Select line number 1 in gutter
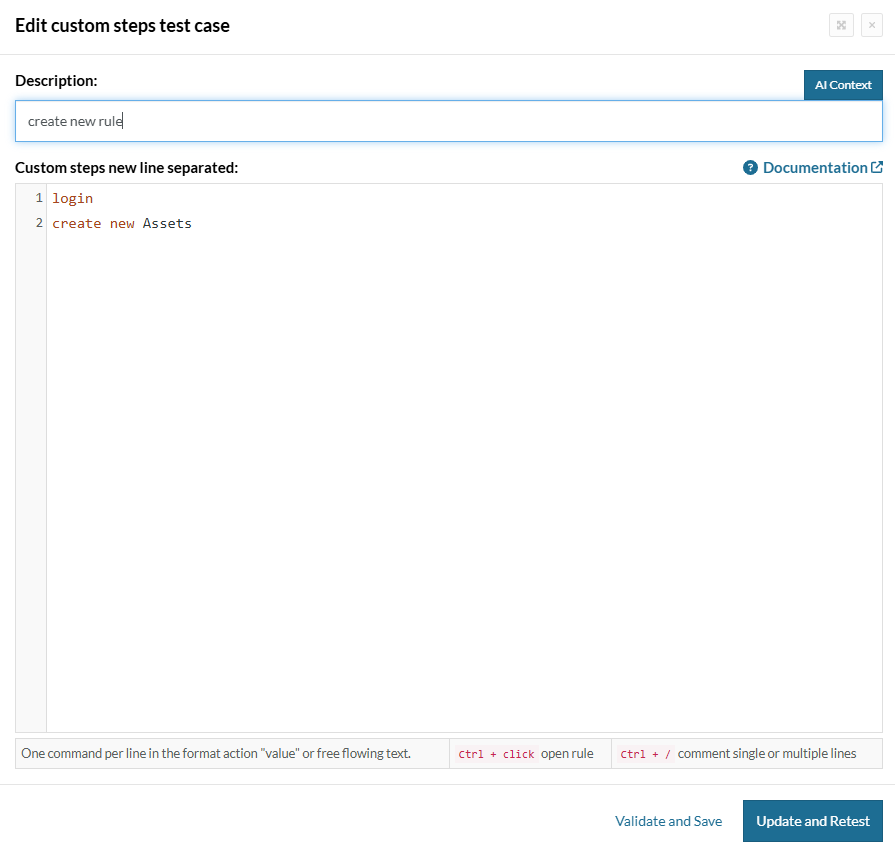 click(39, 199)
